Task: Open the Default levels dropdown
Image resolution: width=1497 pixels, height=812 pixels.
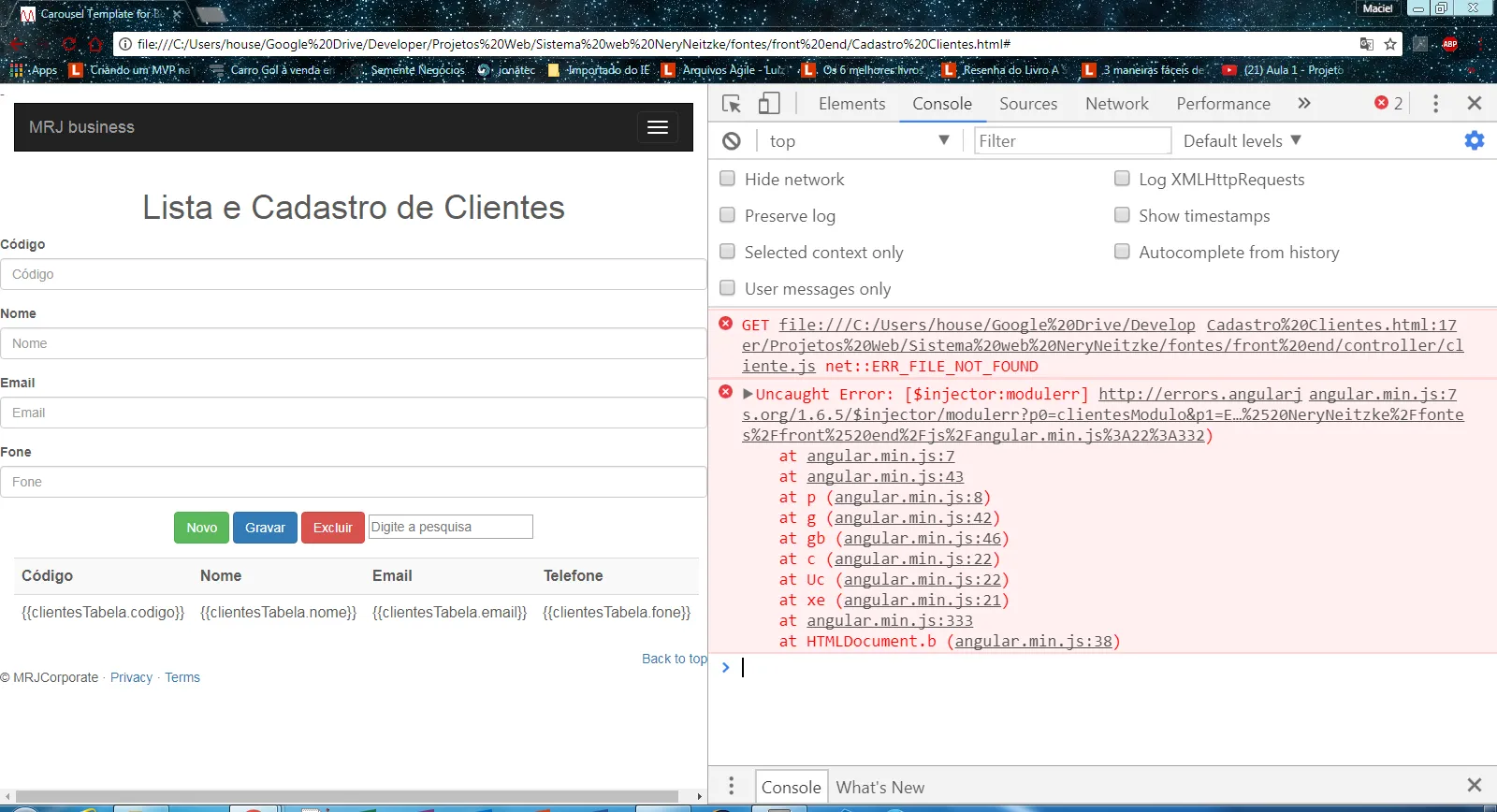Action: point(1243,140)
